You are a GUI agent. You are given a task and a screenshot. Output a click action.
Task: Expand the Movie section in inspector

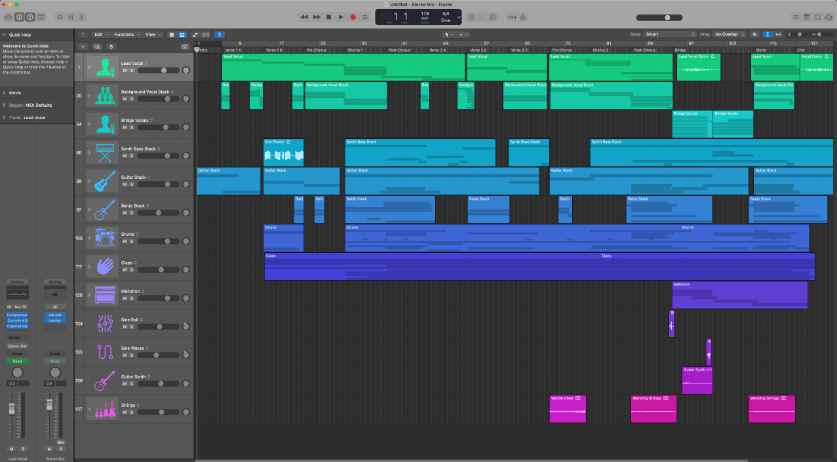[4, 93]
